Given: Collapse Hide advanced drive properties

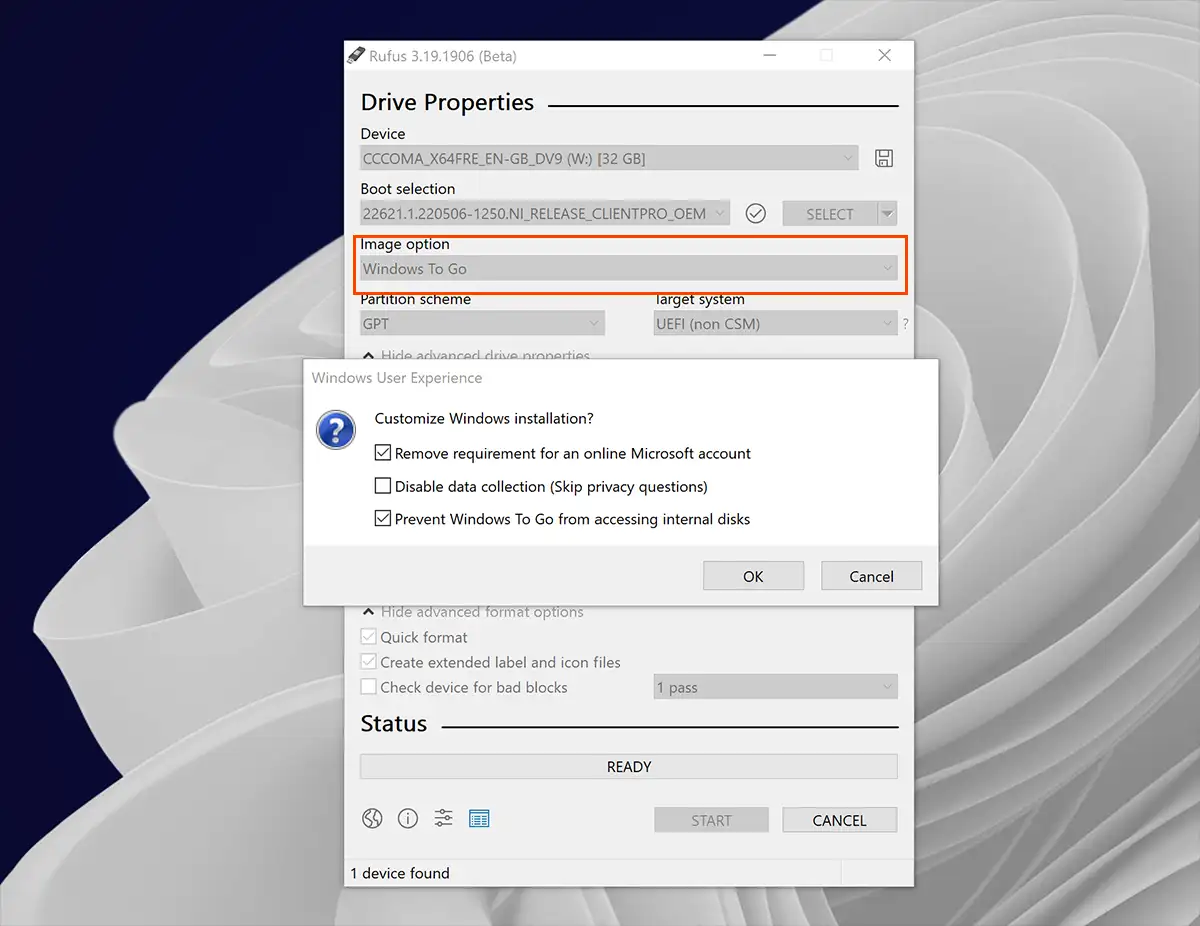Looking at the screenshot, I should pyautogui.click(x=476, y=355).
